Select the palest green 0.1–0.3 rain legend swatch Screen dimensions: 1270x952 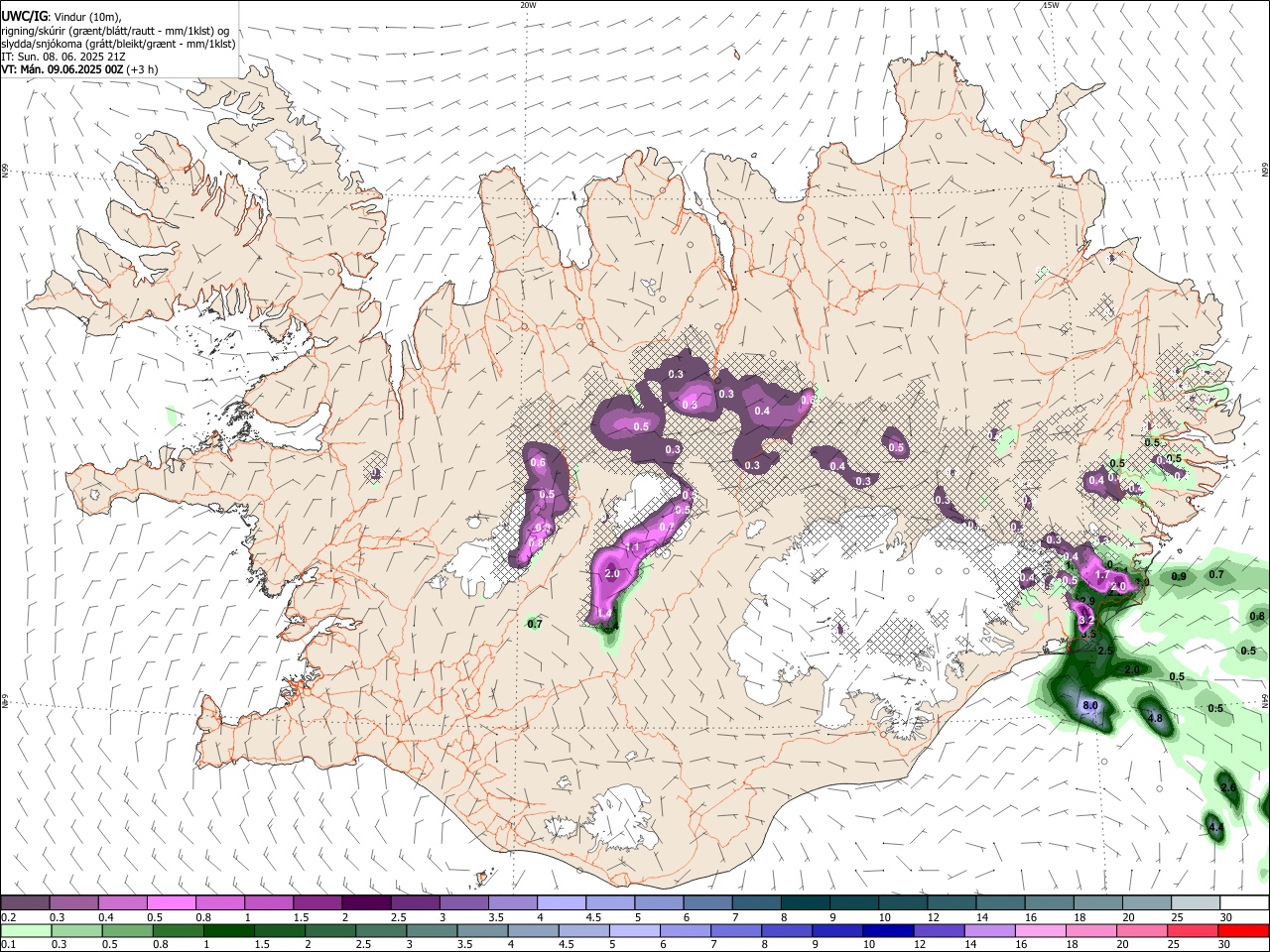click(x=25, y=930)
